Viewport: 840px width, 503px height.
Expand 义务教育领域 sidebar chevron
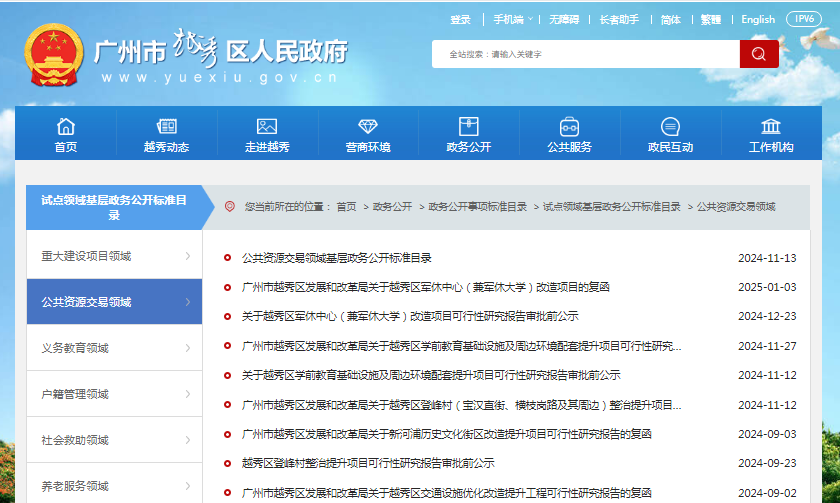point(188,348)
